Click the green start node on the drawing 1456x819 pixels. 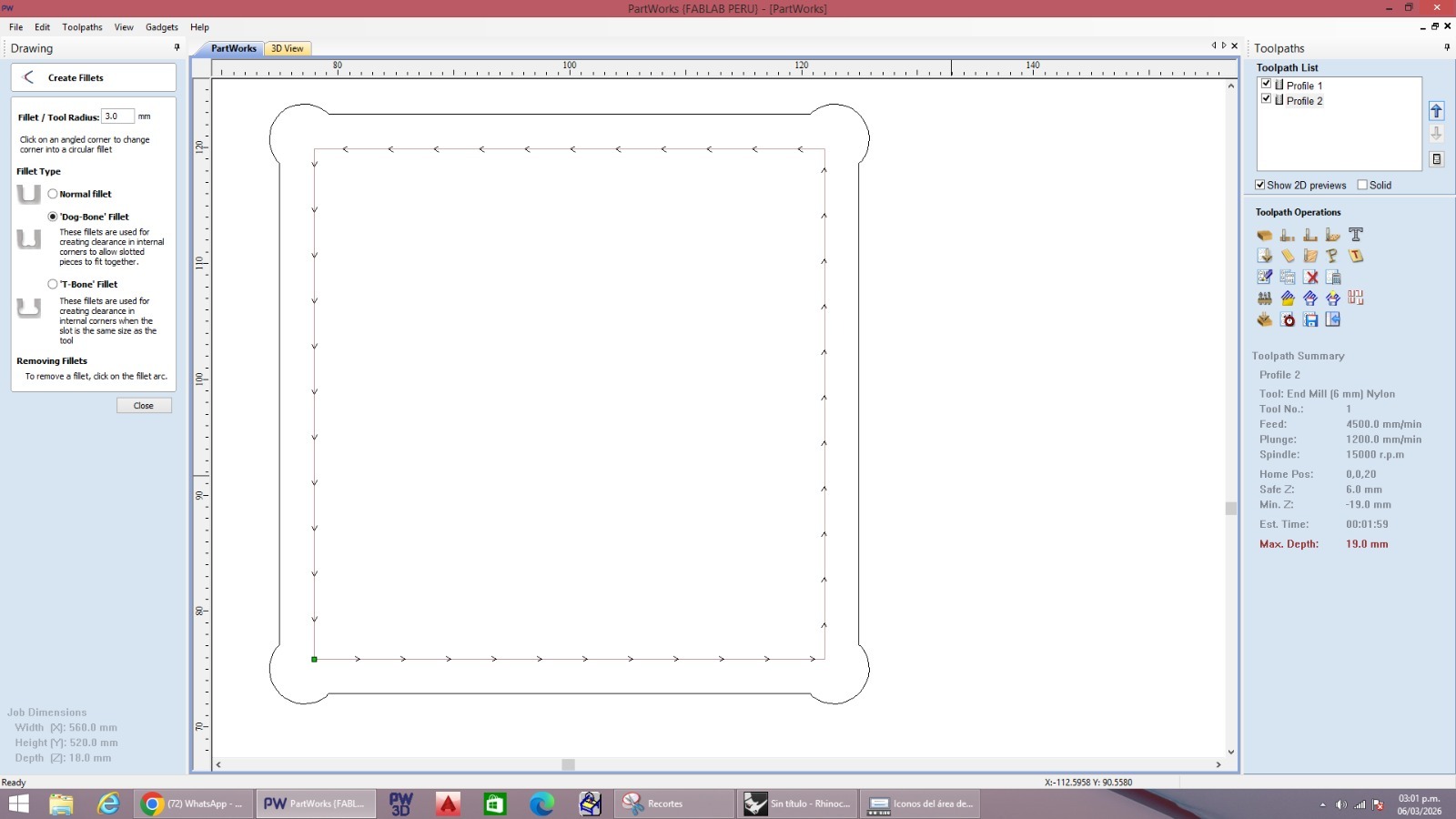314,659
